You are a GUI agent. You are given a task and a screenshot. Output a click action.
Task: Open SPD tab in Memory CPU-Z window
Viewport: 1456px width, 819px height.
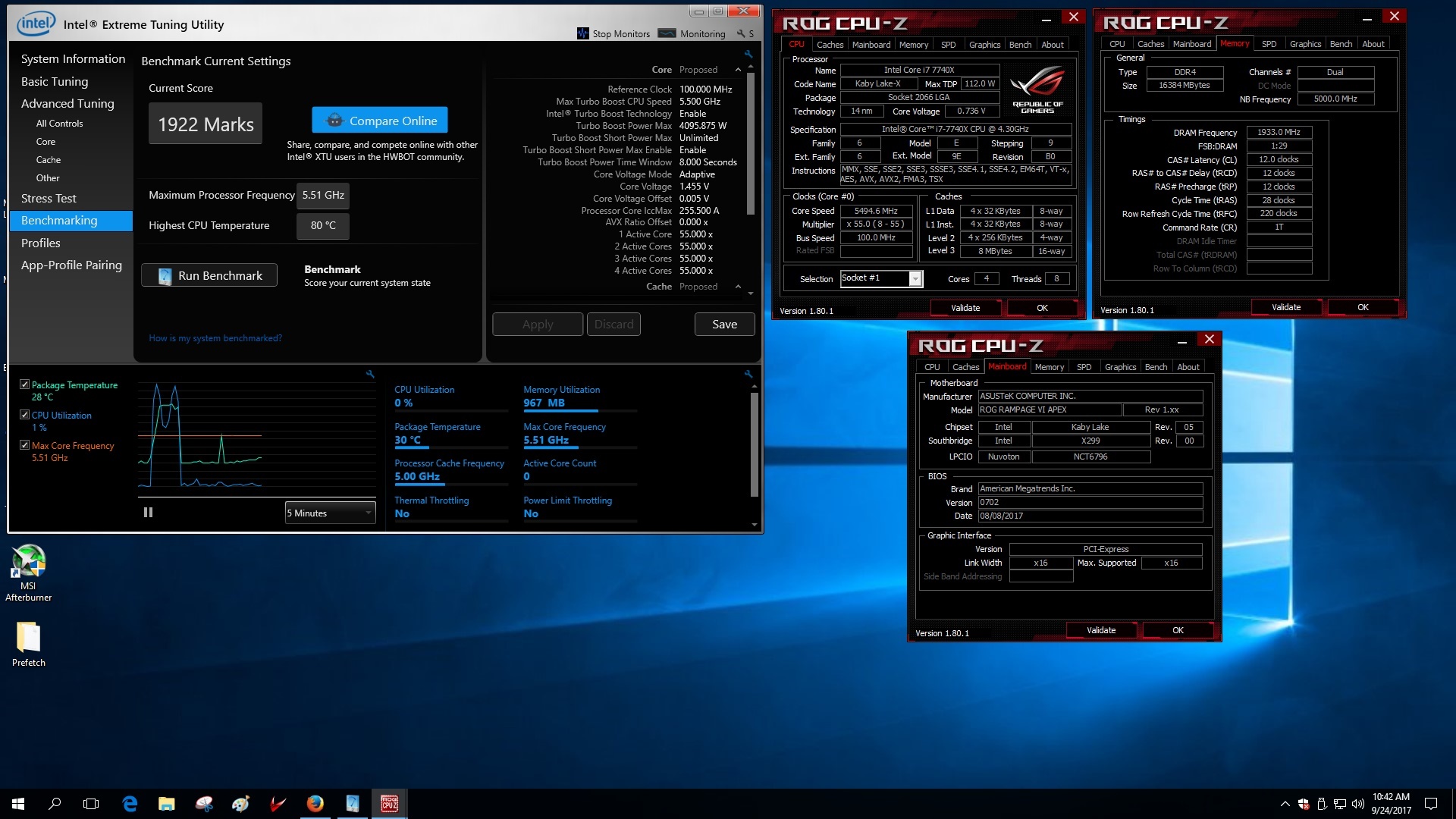[x=1269, y=44]
